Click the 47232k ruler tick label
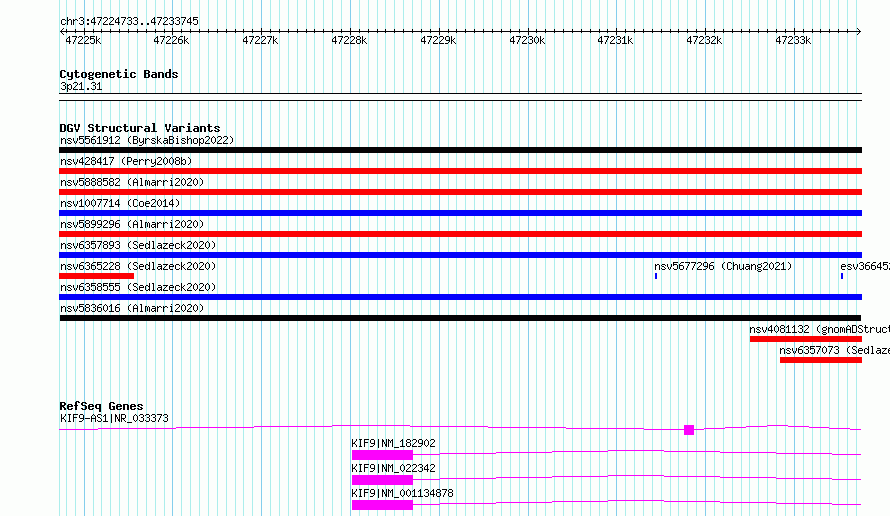 [x=704, y=40]
